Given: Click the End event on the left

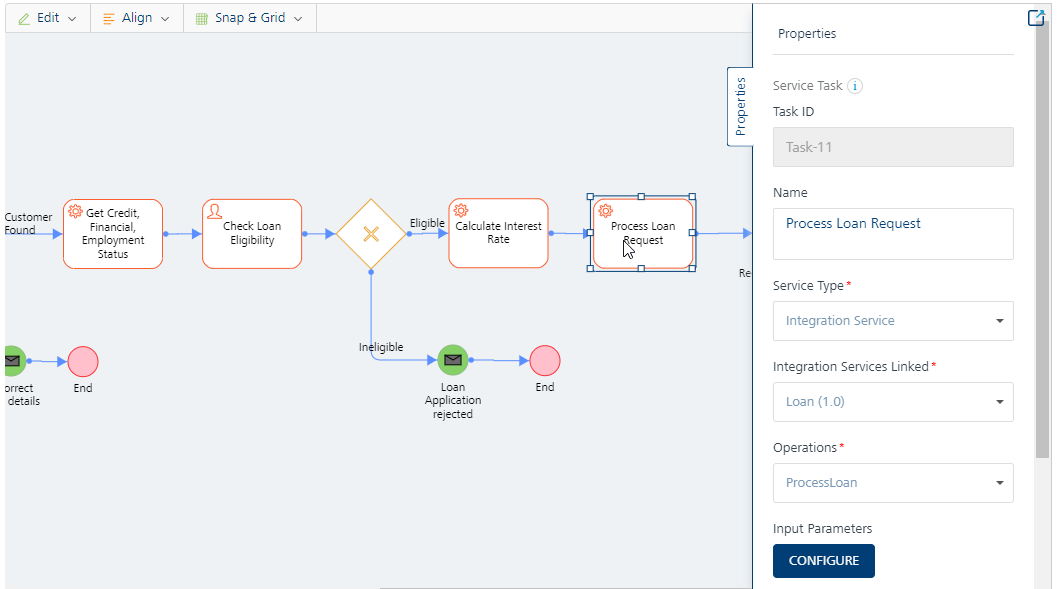Looking at the screenshot, I should pyautogui.click(x=83, y=361).
